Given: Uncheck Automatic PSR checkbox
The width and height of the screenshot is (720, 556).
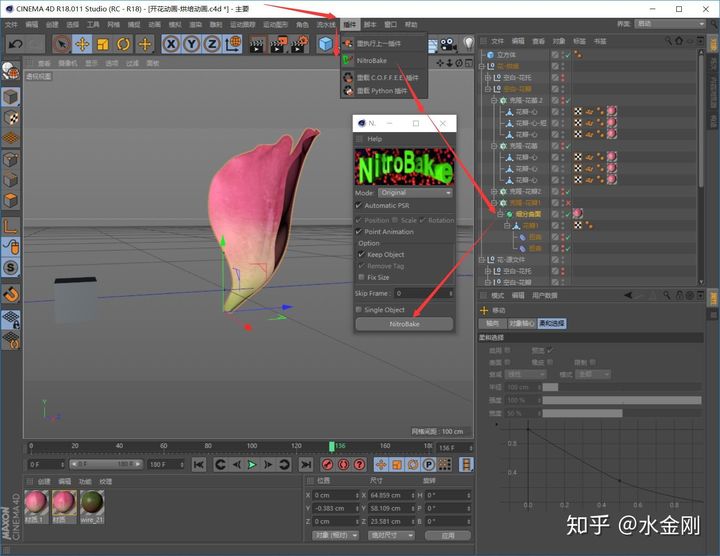Looking at the screenshot, I should [360, 205].
